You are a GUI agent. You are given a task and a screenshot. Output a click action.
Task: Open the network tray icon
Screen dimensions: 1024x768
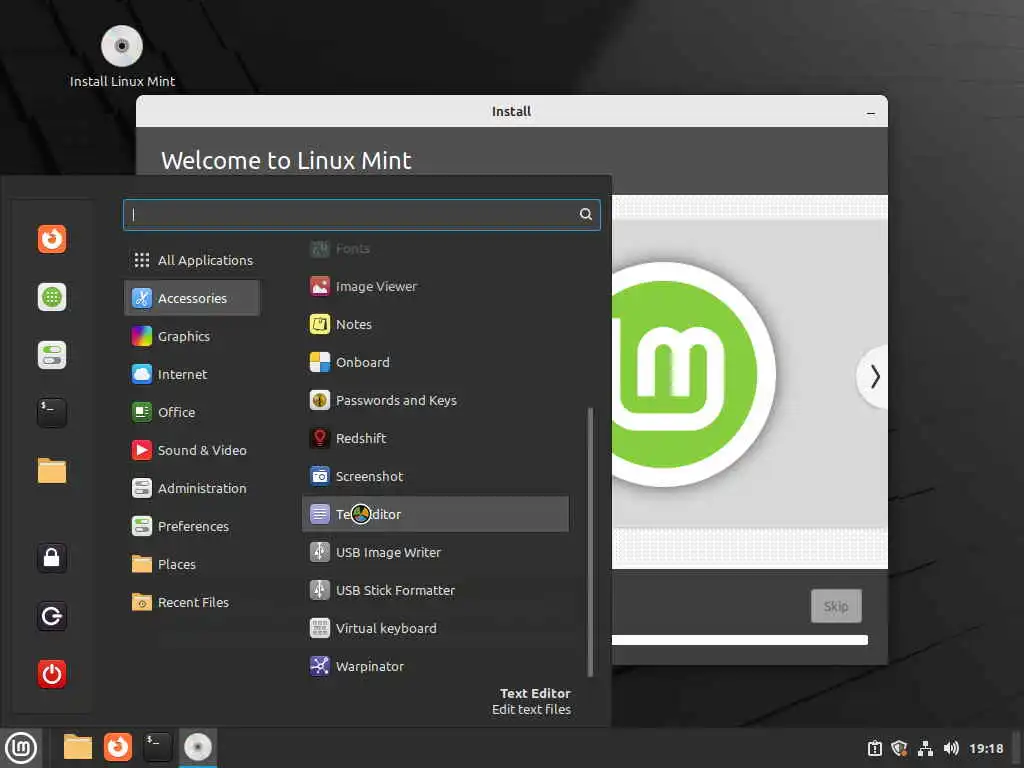925,748
